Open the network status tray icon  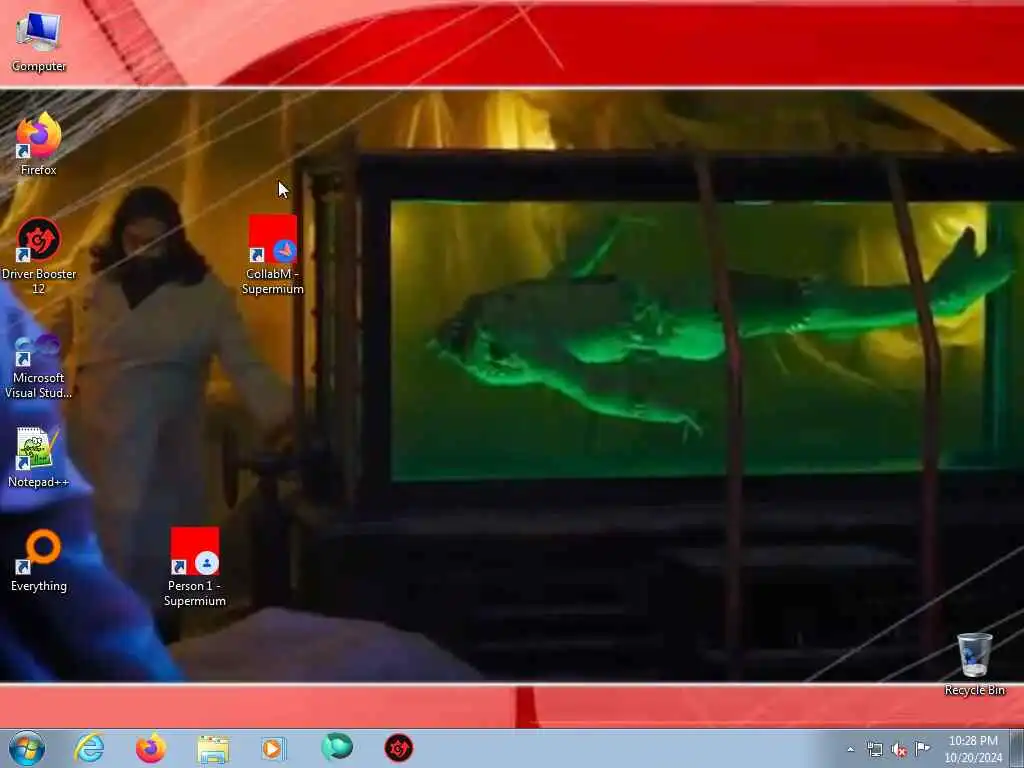pyautogui.click(x=874, y=749)
